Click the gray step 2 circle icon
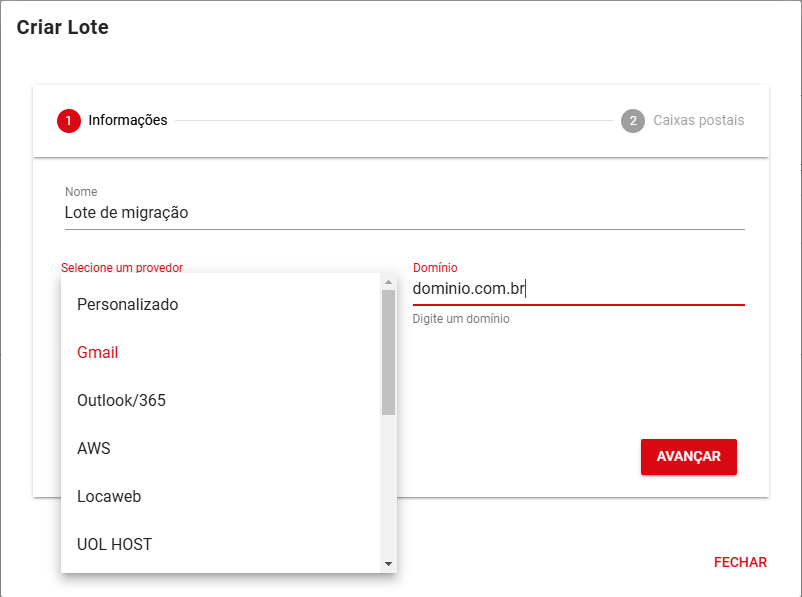 point(632,121)
